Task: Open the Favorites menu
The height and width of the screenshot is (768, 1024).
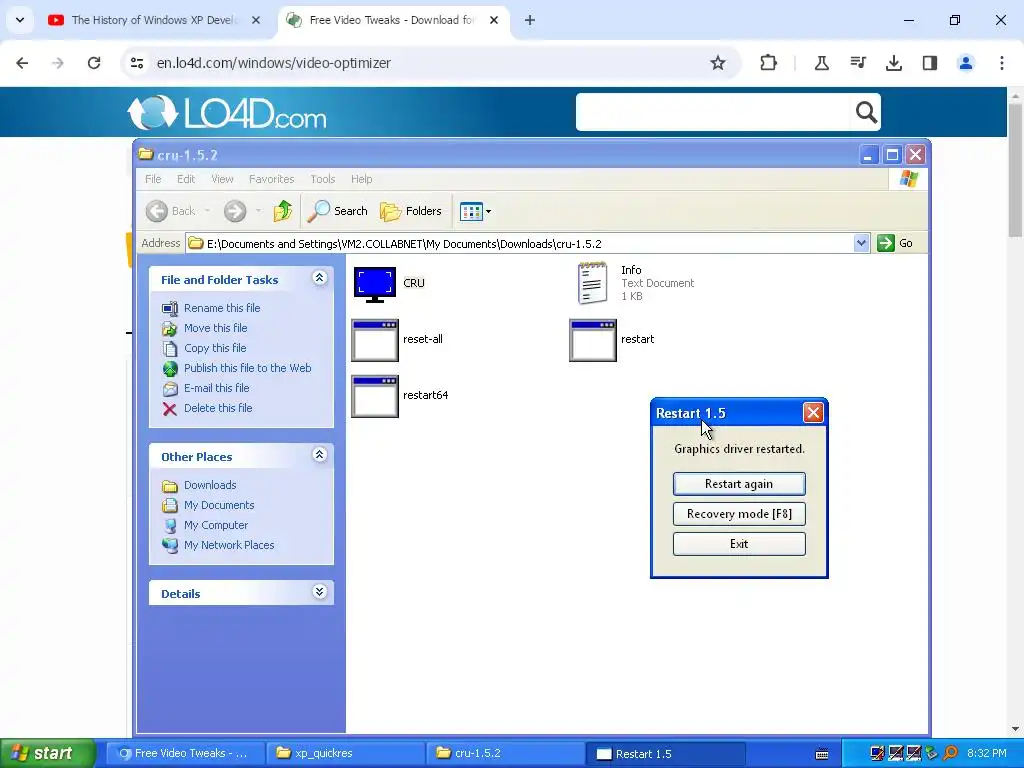Action: 271,179
